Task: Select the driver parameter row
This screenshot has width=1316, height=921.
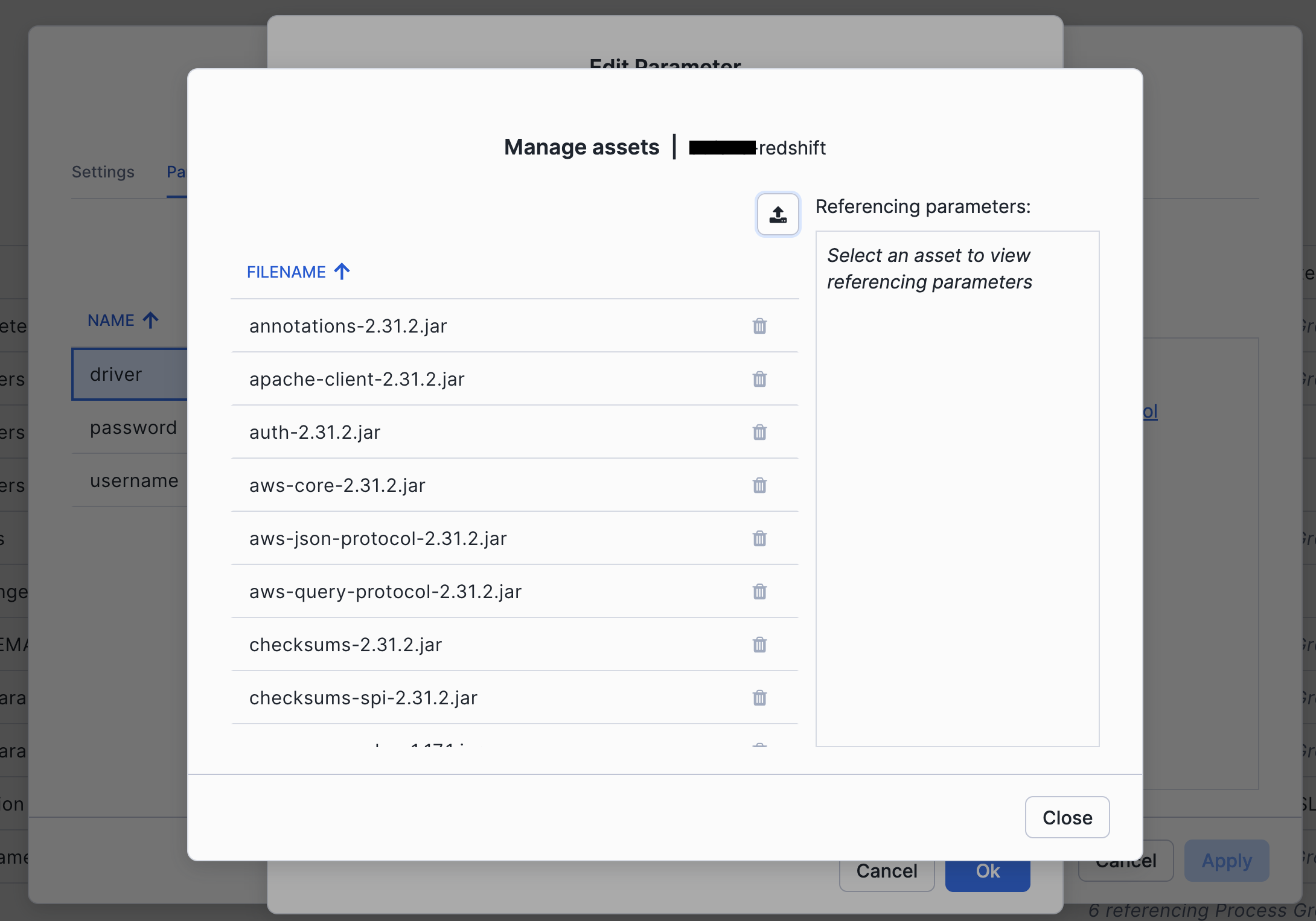Action: coord(116,374)
